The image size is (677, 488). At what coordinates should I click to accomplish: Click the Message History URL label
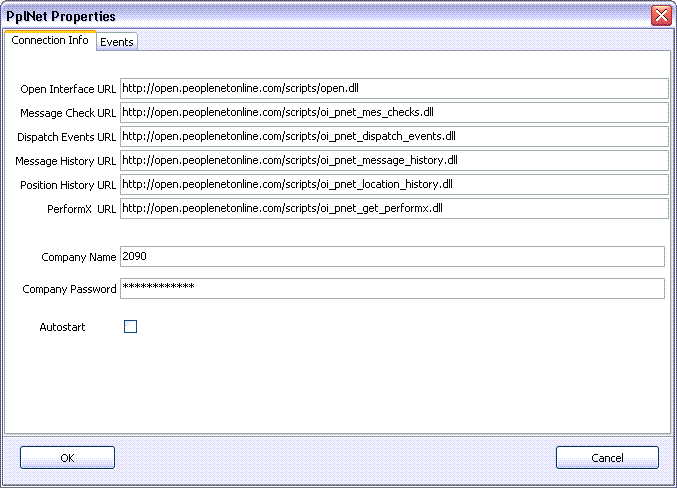[x=66, y=161]
